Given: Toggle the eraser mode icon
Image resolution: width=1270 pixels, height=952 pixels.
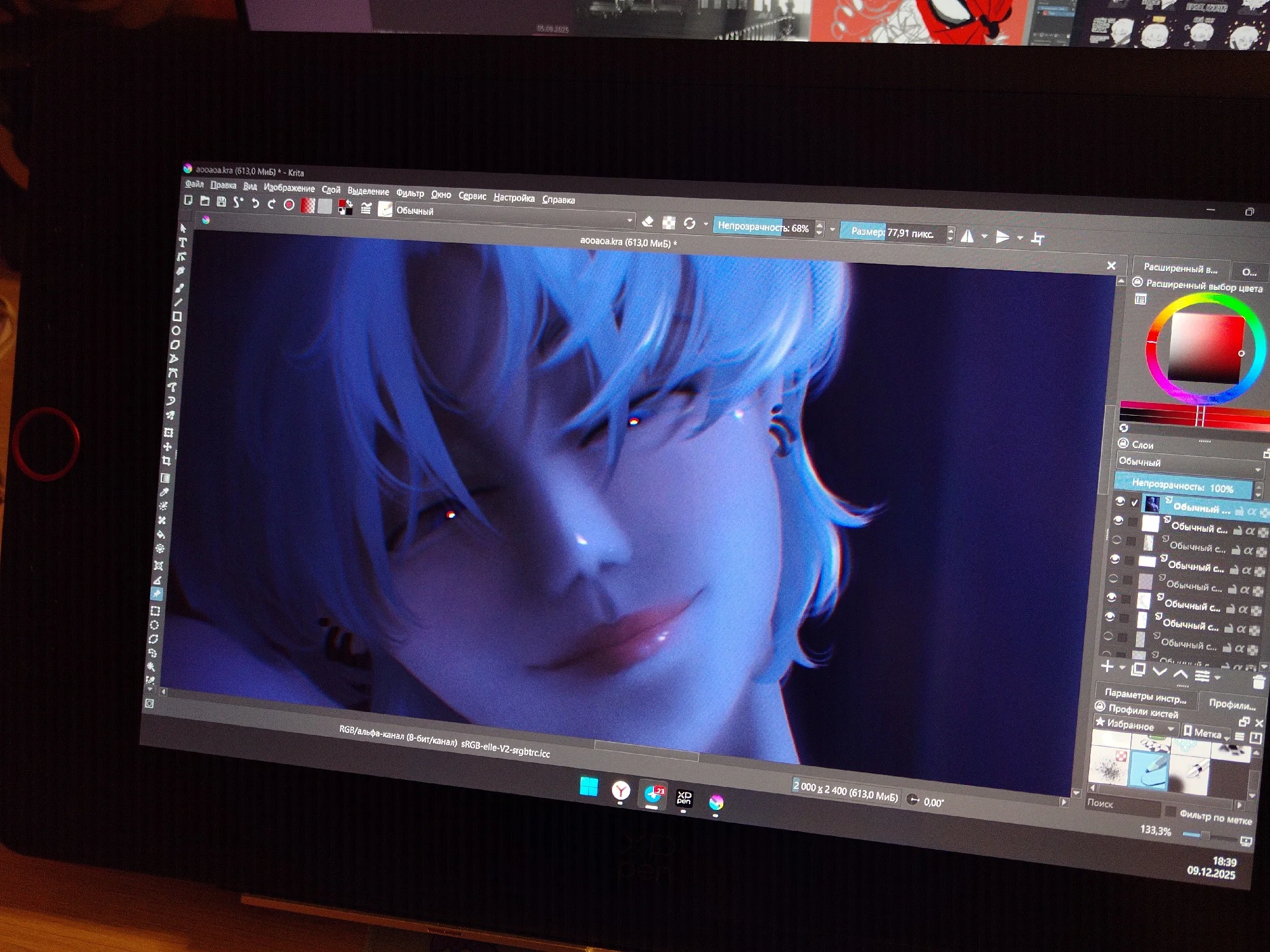Looking at the screenshot, I should (x=648, y=221).
